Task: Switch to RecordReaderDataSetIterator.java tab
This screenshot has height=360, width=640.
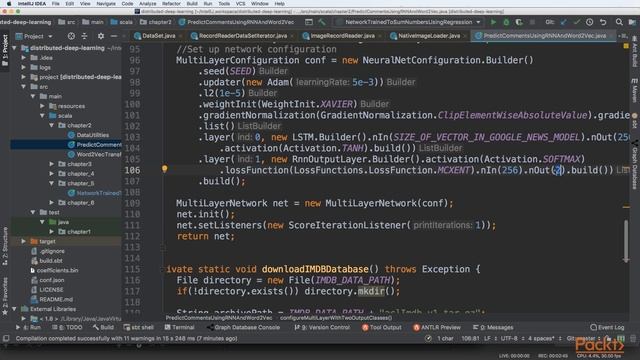Action: click(242, 36)
